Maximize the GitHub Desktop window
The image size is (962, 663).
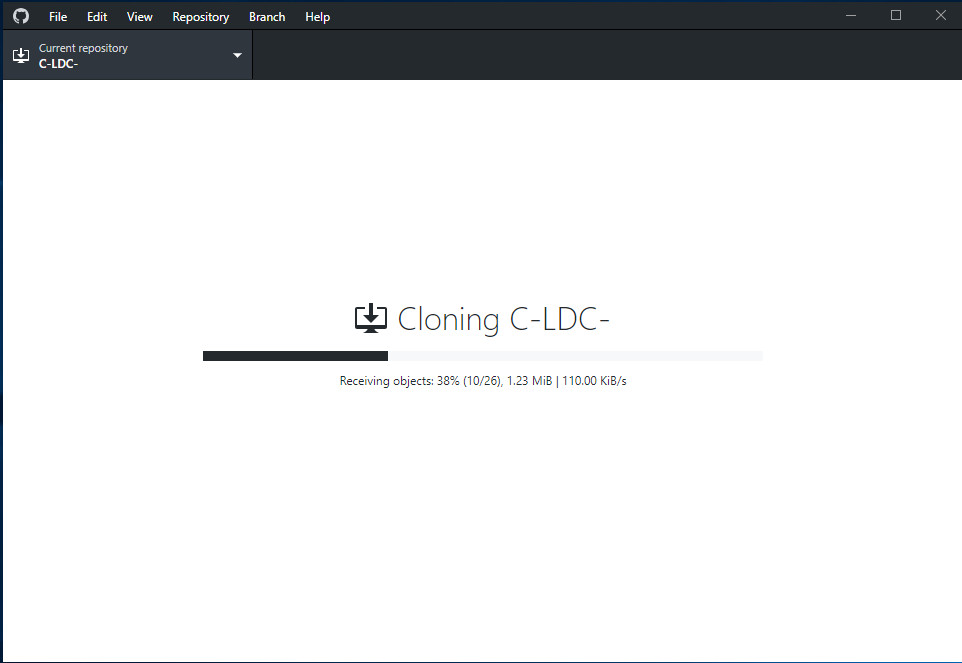[896, 15]
